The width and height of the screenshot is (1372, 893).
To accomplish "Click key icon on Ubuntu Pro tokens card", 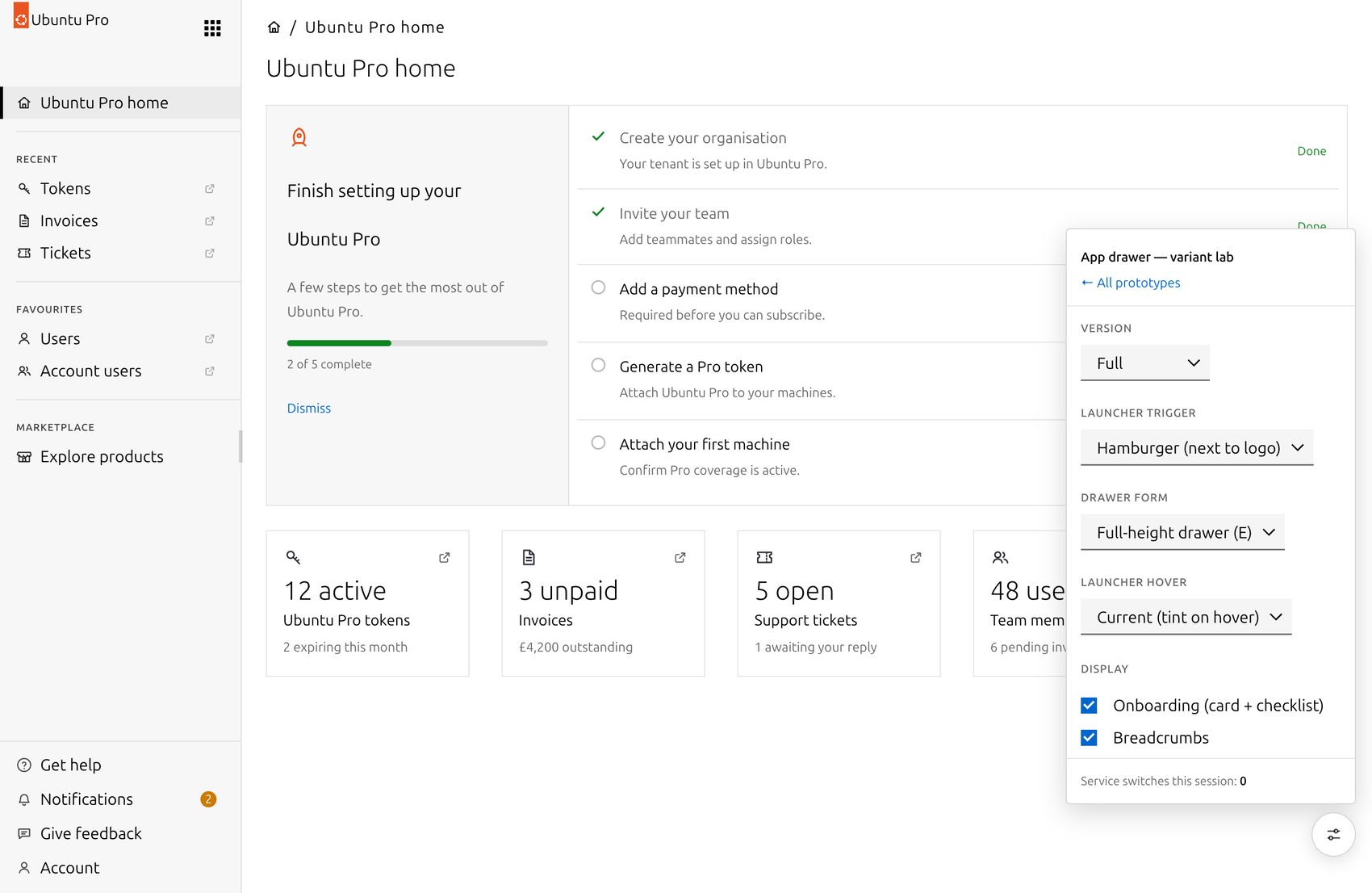I will [x=293, y=557].
